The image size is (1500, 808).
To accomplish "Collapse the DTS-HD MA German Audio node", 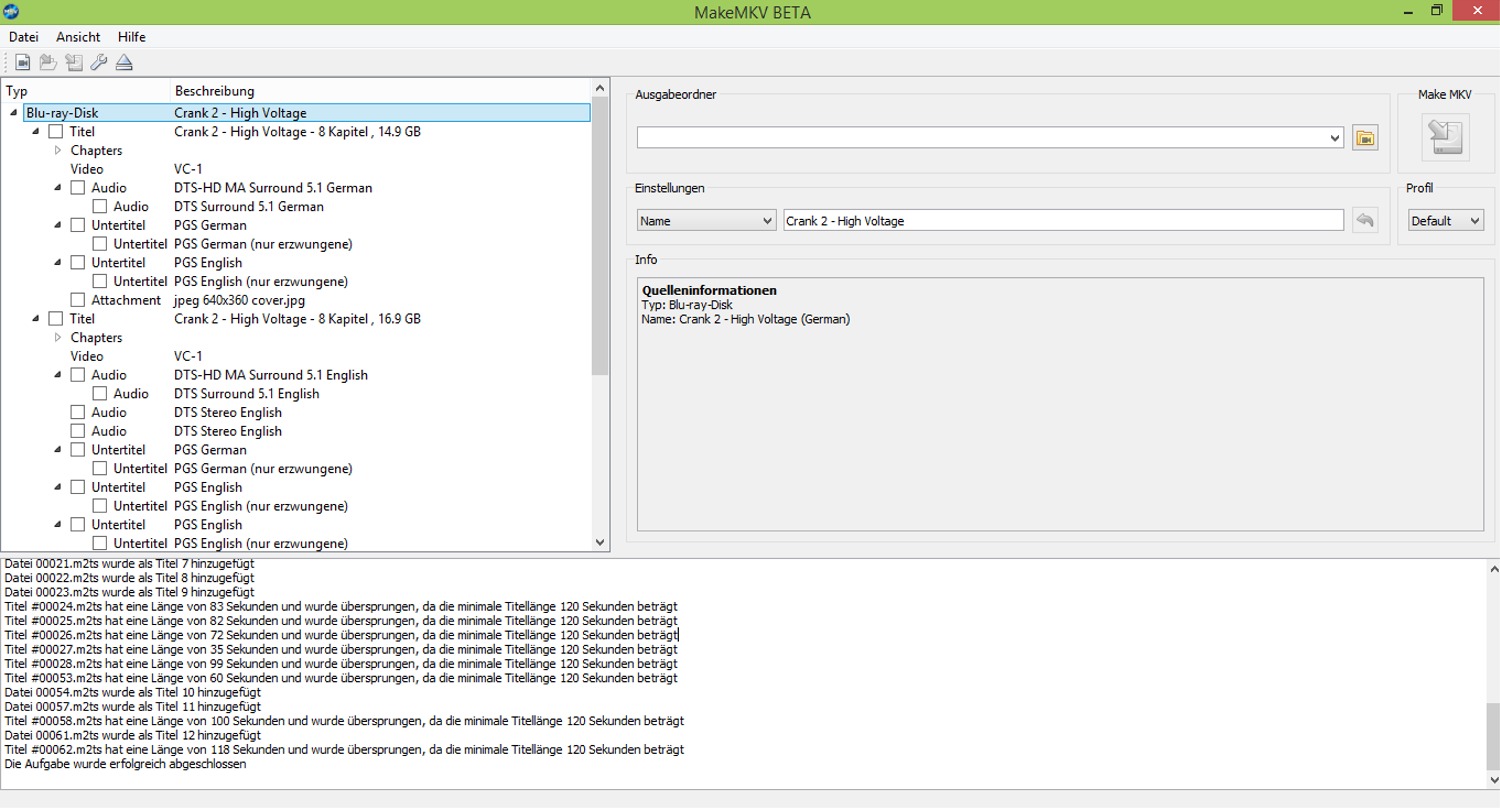I will click(x=58, y=187).
